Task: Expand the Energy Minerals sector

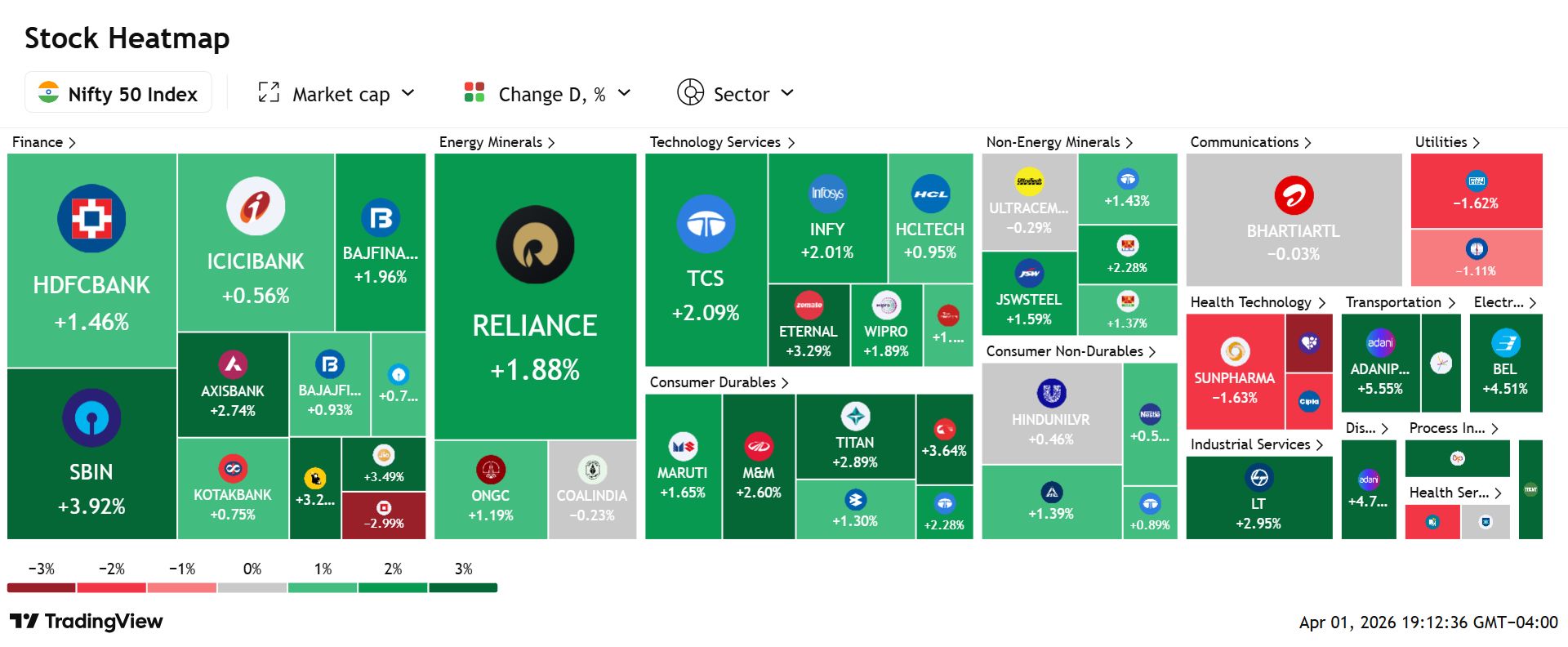Action: pos(497,142)
